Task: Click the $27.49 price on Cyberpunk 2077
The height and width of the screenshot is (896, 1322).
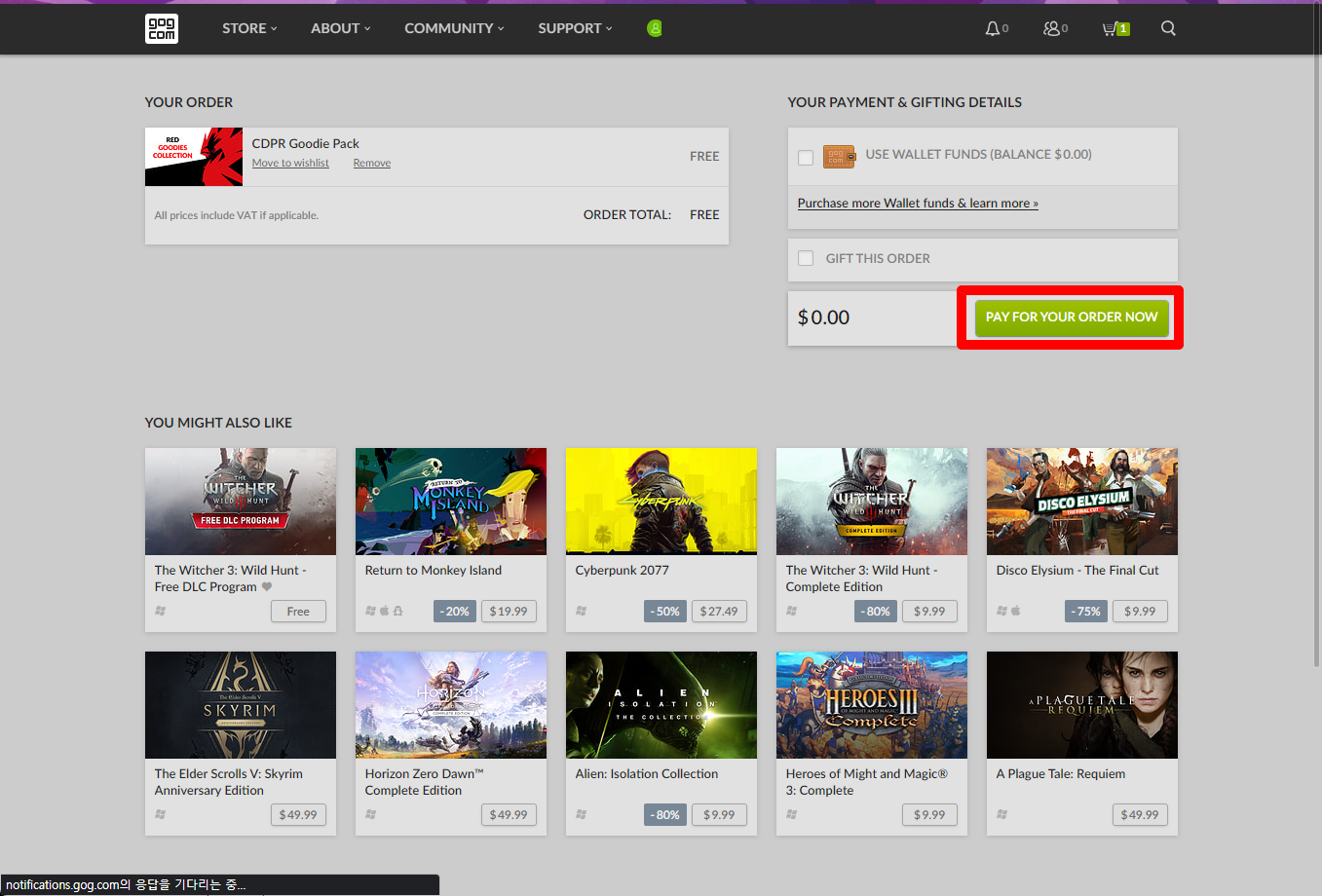Action: tap(719, 612)
